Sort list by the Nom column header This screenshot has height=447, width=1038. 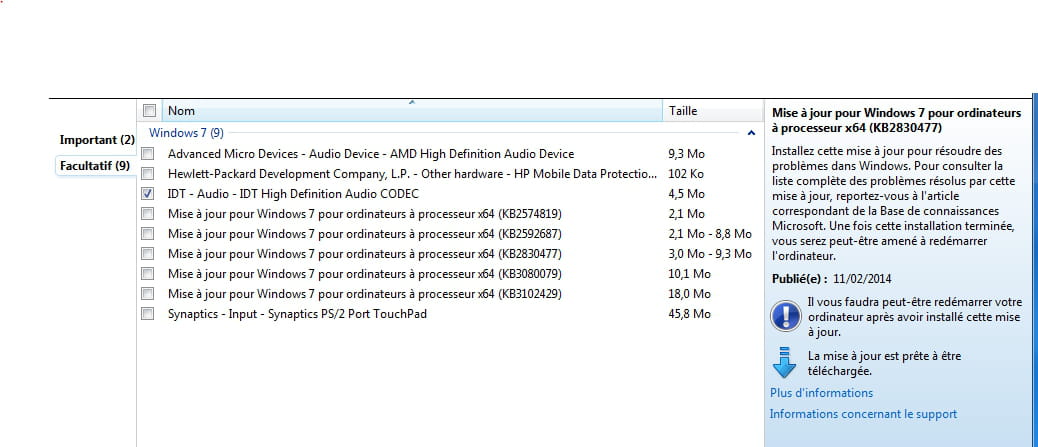(x=412, y=111)
